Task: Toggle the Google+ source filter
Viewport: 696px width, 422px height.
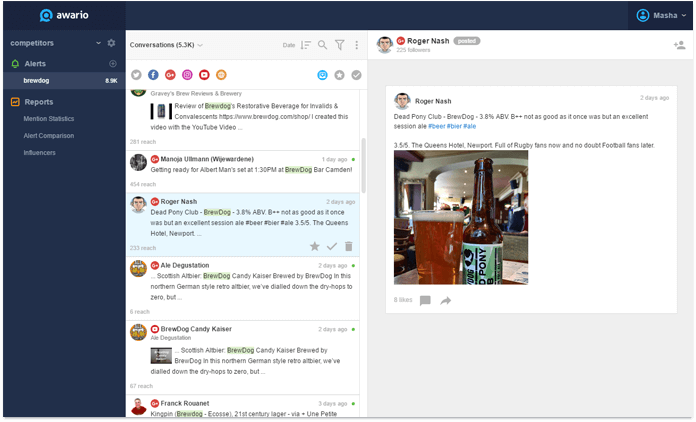Action: pyautogui.click(x=170, y=75)
